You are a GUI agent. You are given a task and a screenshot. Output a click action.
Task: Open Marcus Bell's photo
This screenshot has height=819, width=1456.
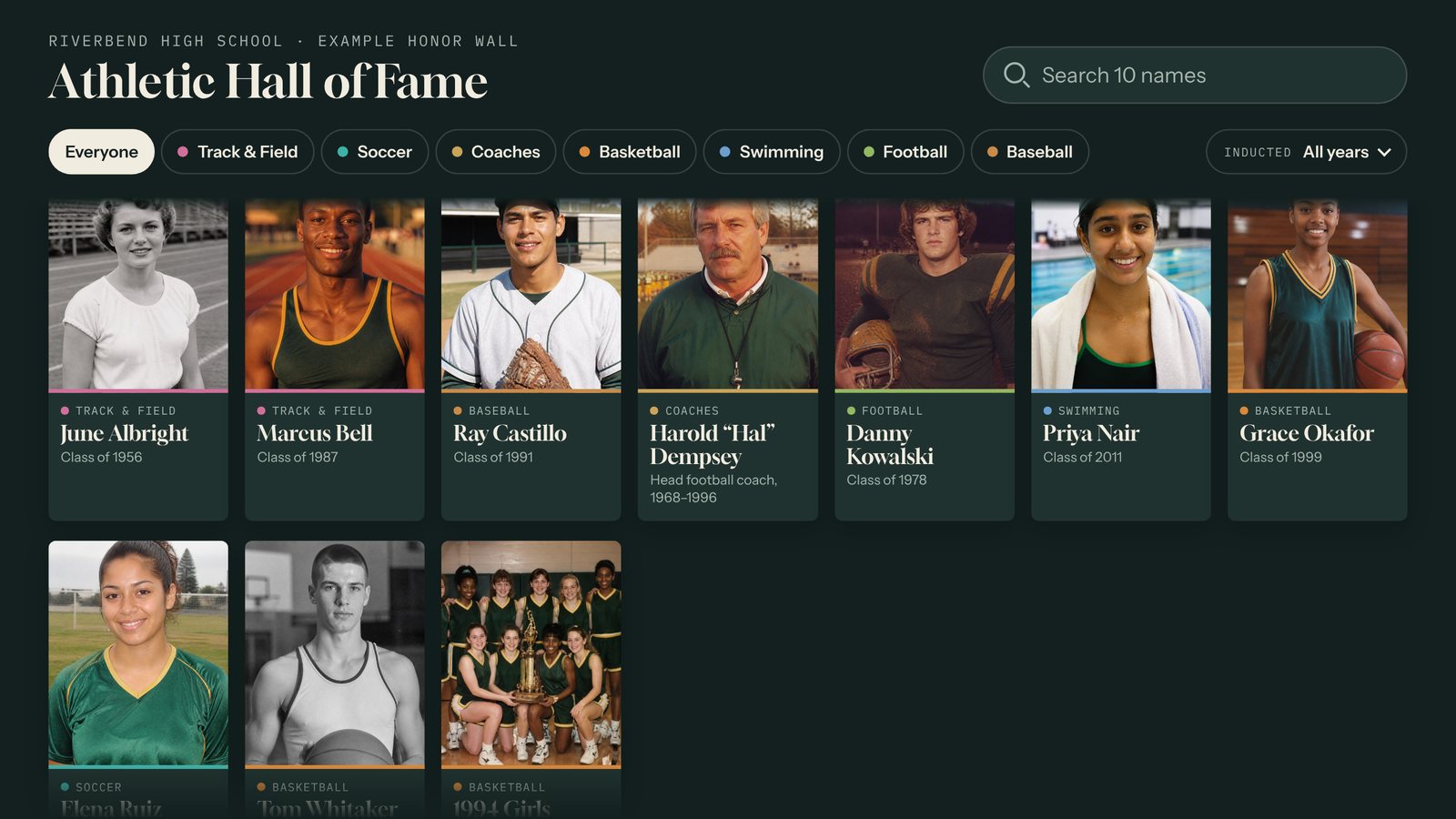tap(335, 294)
